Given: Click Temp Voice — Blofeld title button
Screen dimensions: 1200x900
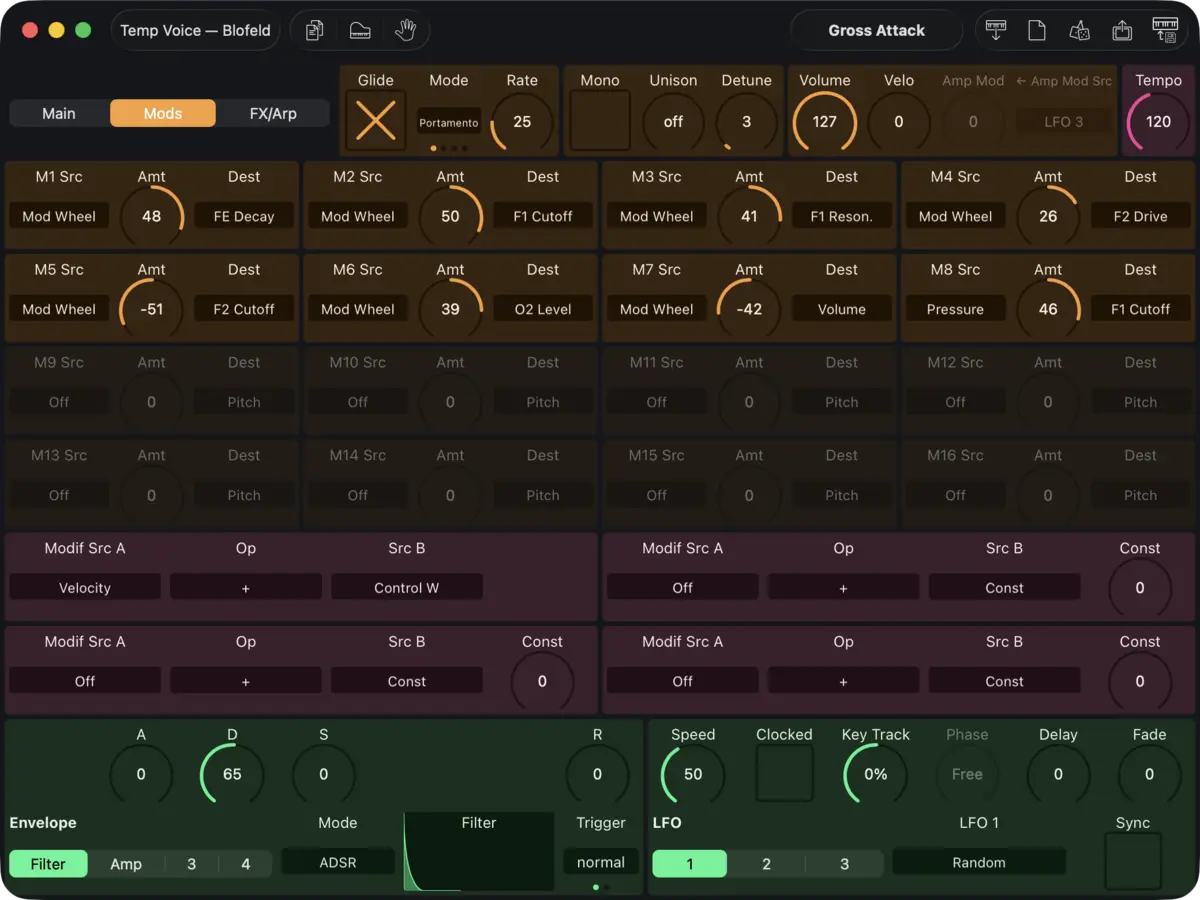Looking at the screenshot, I should [196, 31].
